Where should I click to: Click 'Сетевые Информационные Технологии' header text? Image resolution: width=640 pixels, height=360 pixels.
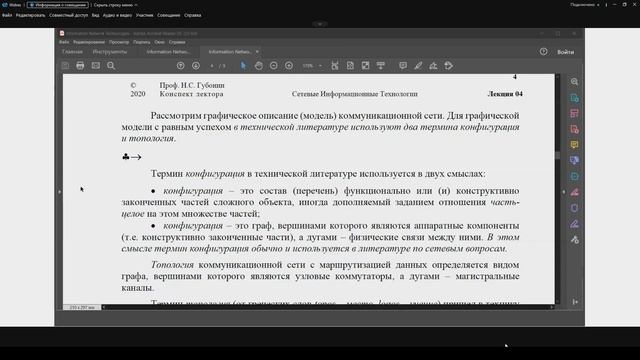[x=355, y=94]
